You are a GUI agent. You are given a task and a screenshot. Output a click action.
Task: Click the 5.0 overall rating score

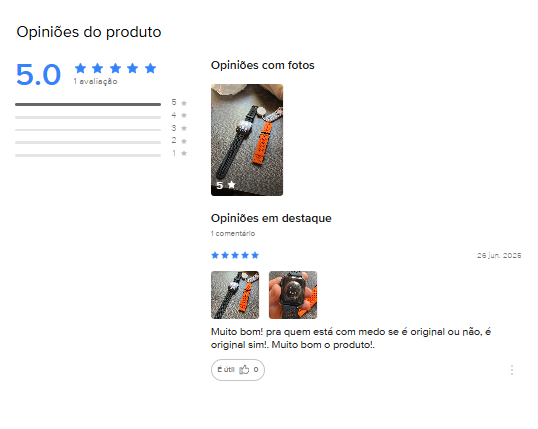coord(38,74)
